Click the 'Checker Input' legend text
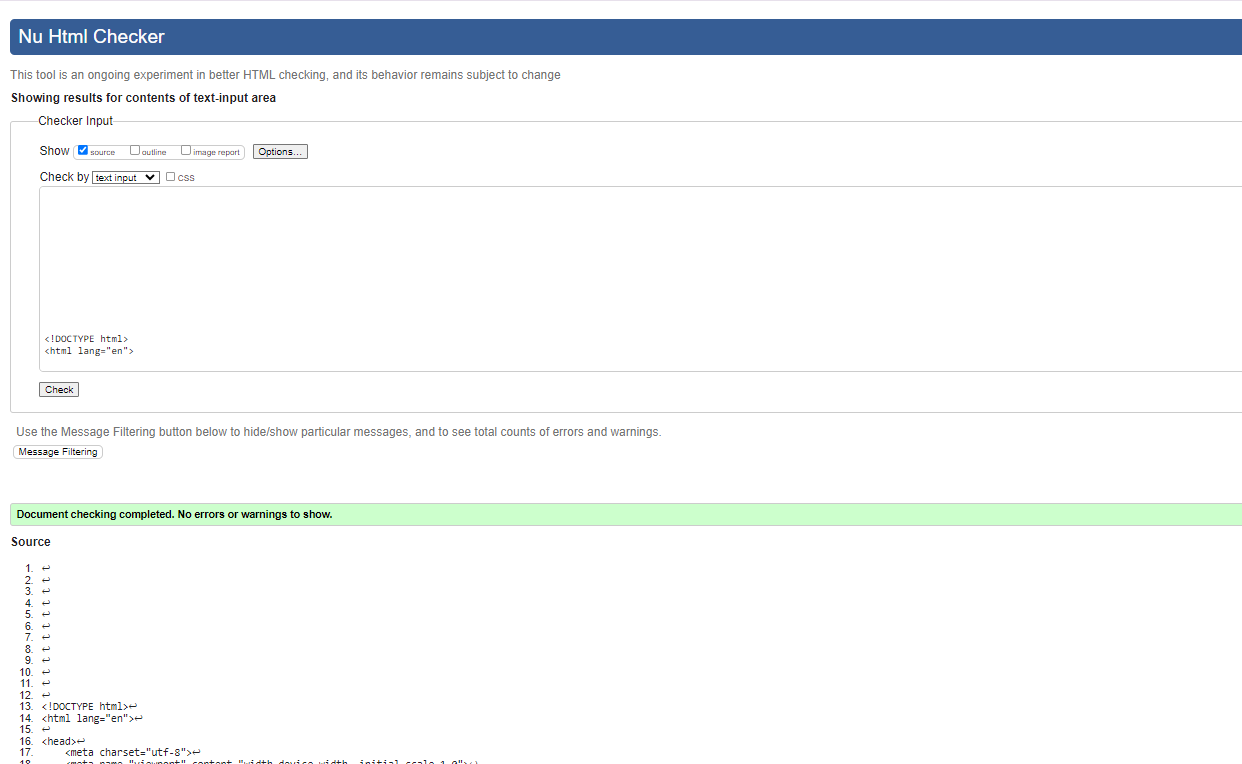Viewport: 1242px width, 764px height. point(76,121)
